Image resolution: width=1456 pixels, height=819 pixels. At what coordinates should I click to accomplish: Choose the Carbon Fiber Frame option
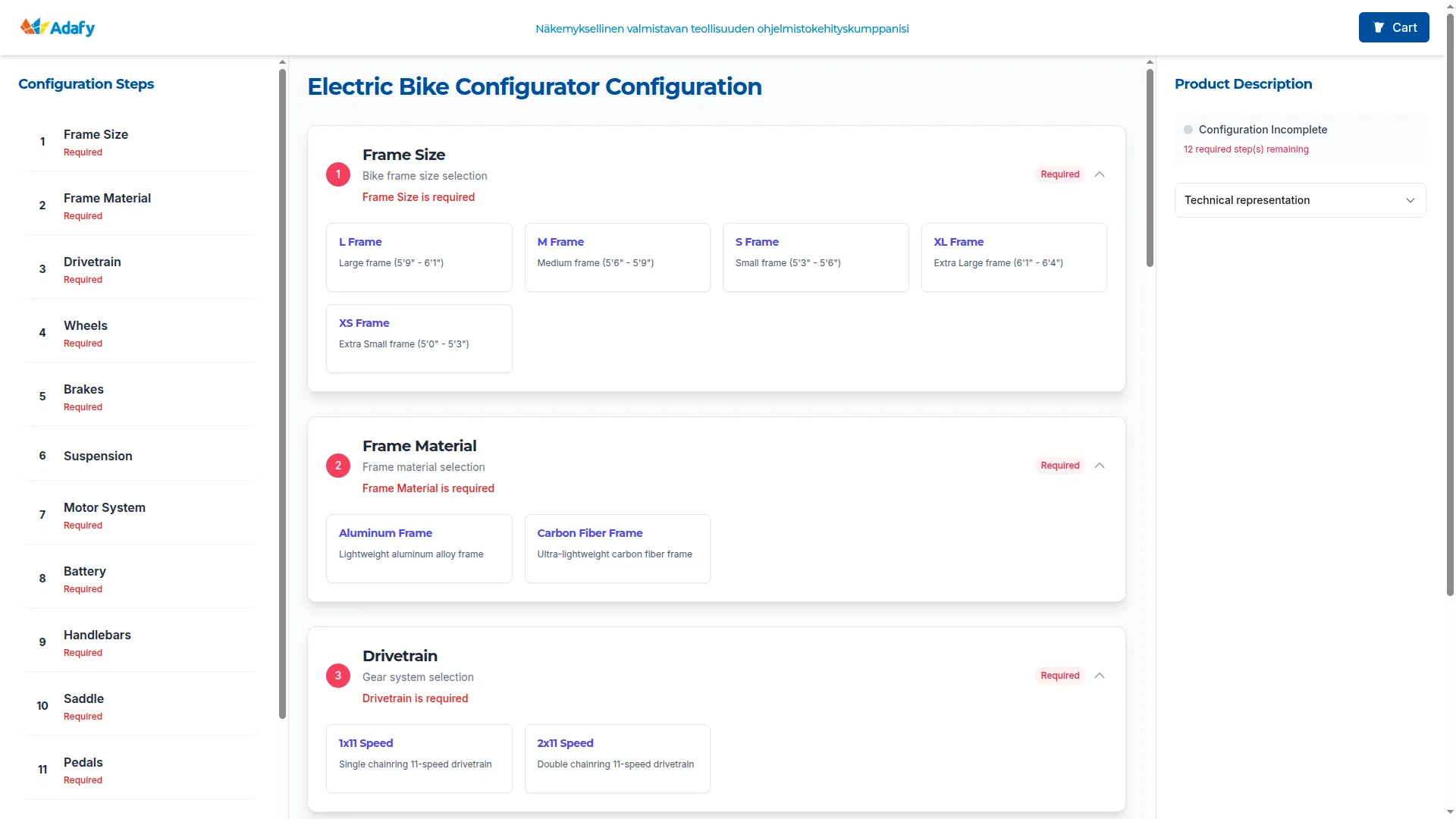(x=617, y=548)
